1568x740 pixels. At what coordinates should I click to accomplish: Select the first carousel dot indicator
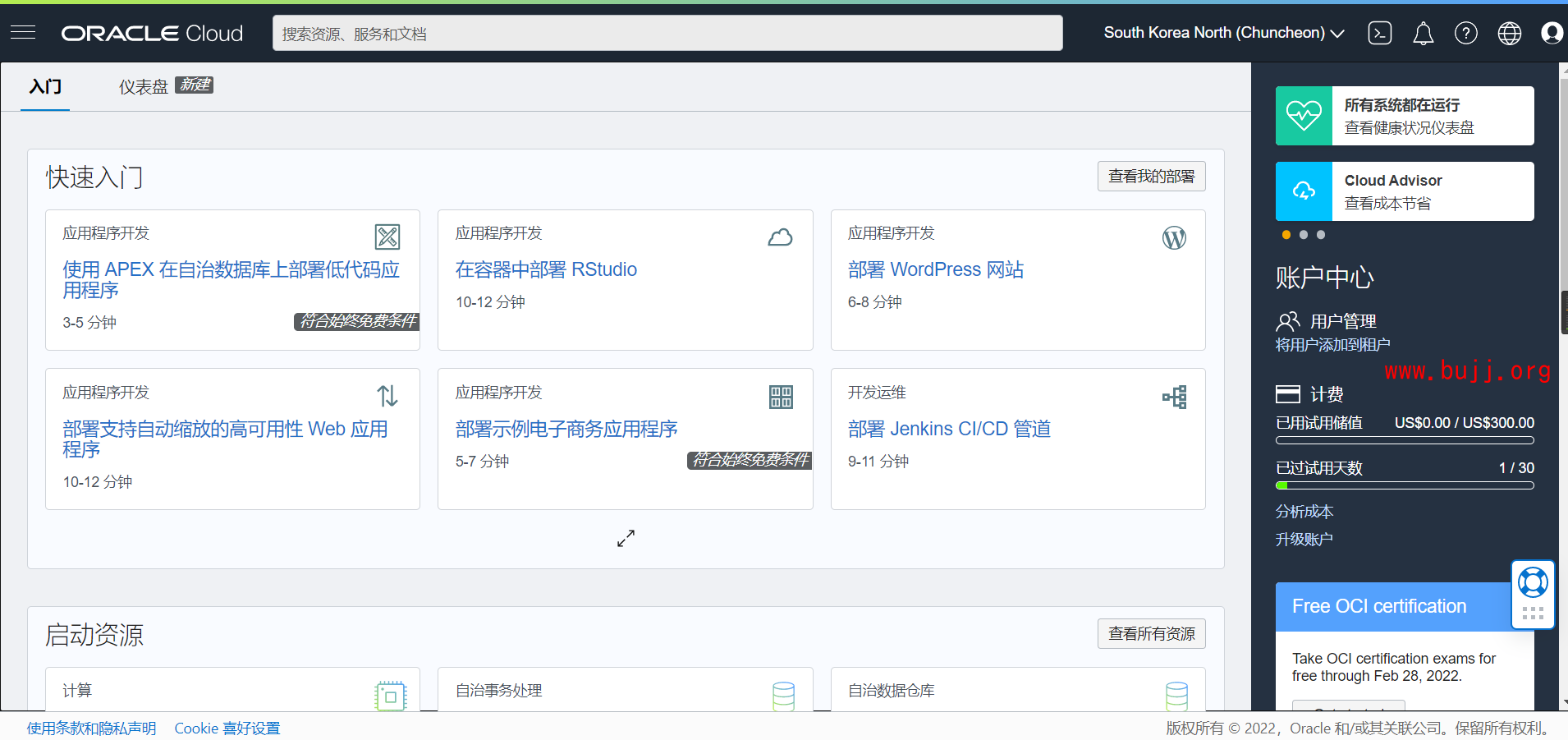(x=1286, y=235)
